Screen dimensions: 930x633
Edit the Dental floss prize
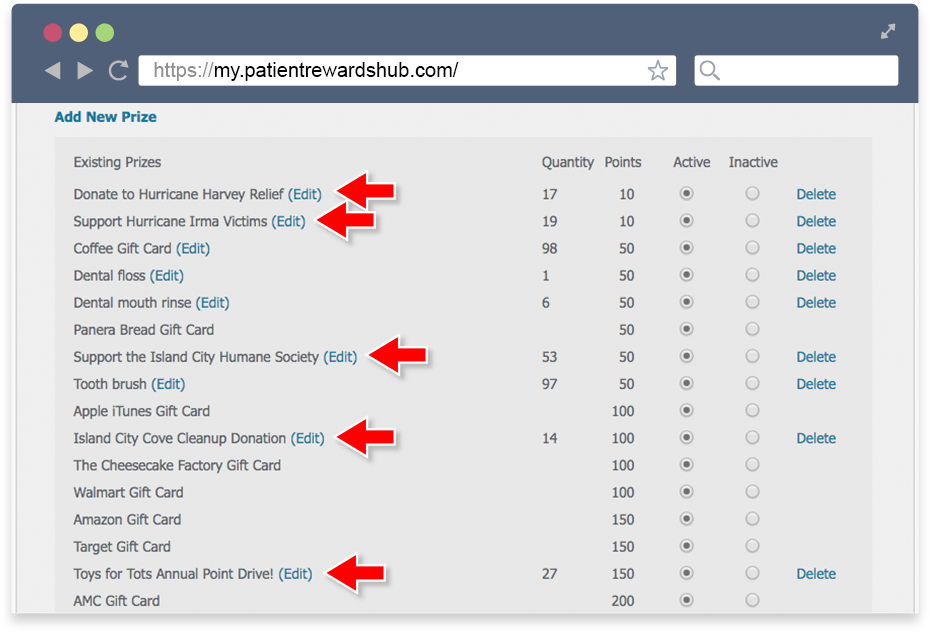pos(167,276)
